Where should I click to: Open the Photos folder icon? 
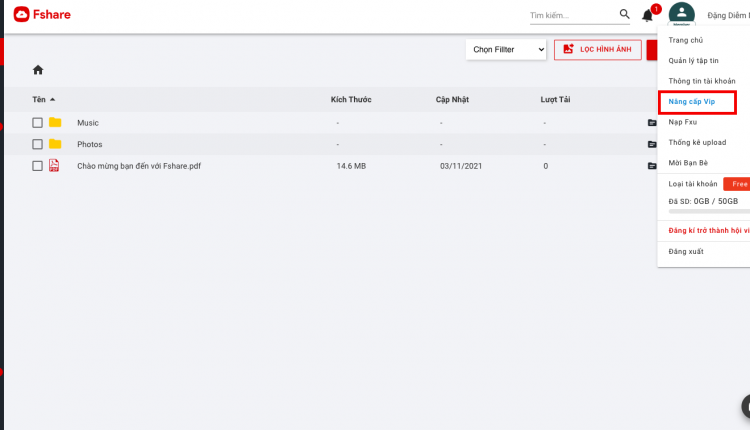55,144
